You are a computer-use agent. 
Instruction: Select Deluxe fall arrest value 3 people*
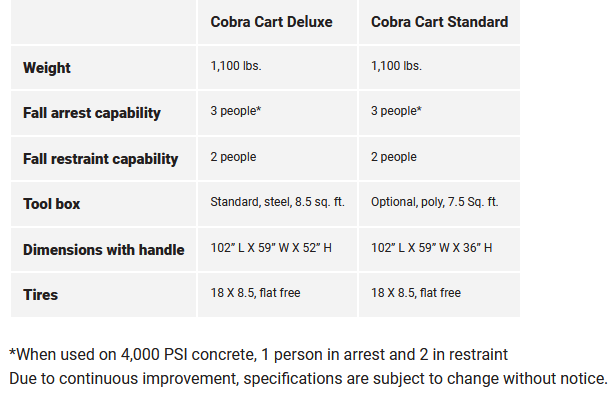pyautogui.click(x=236, y=111)
